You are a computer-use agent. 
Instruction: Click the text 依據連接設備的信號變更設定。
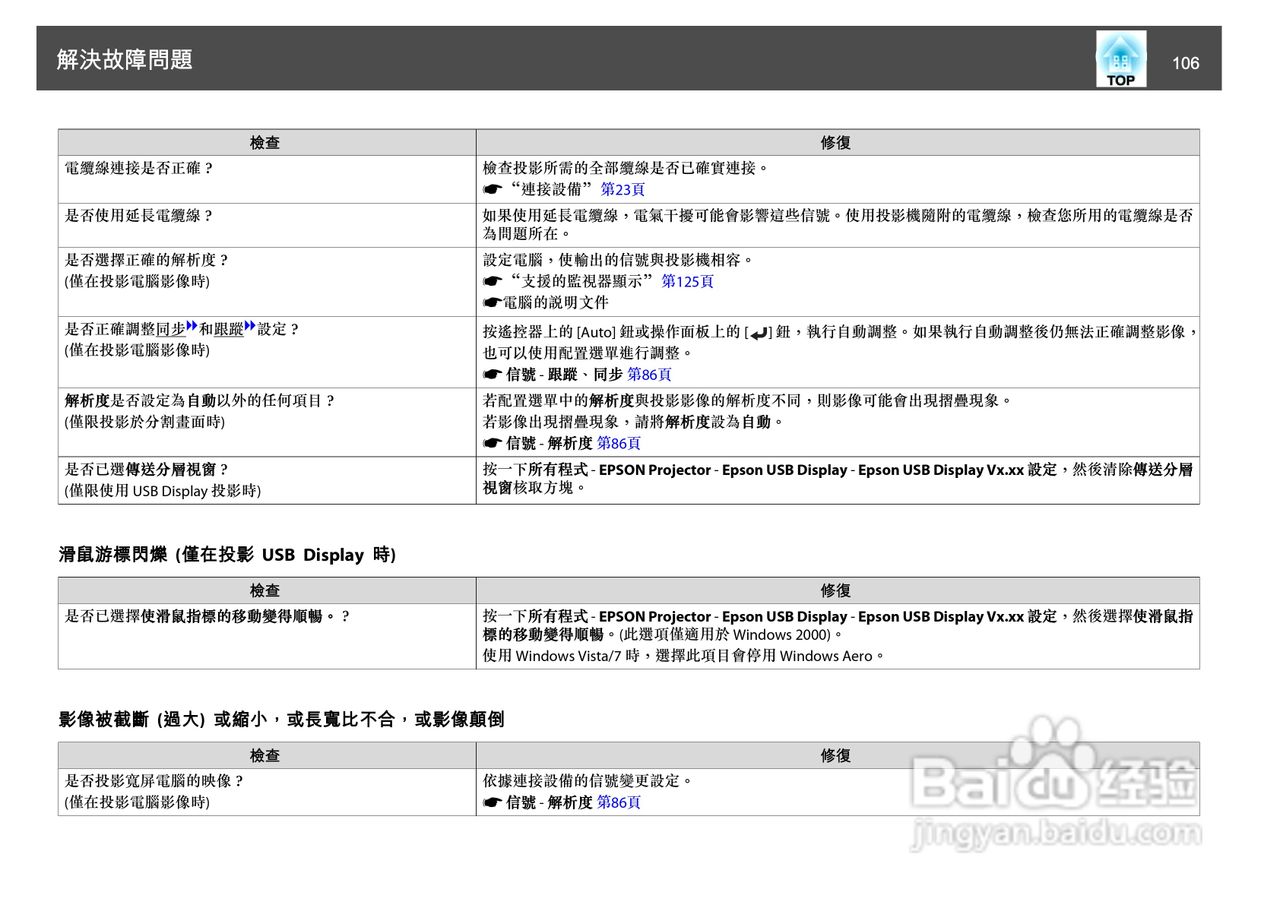[x=588, y=781]
